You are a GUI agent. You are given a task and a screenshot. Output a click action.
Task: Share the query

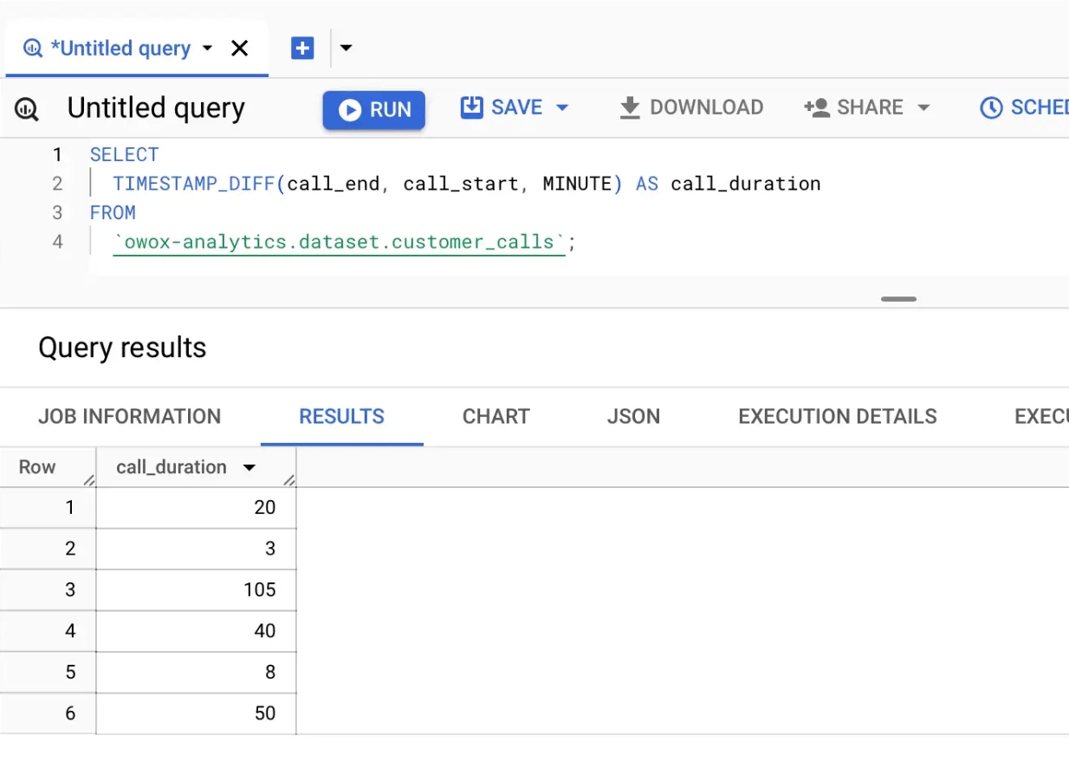point(854,108)
